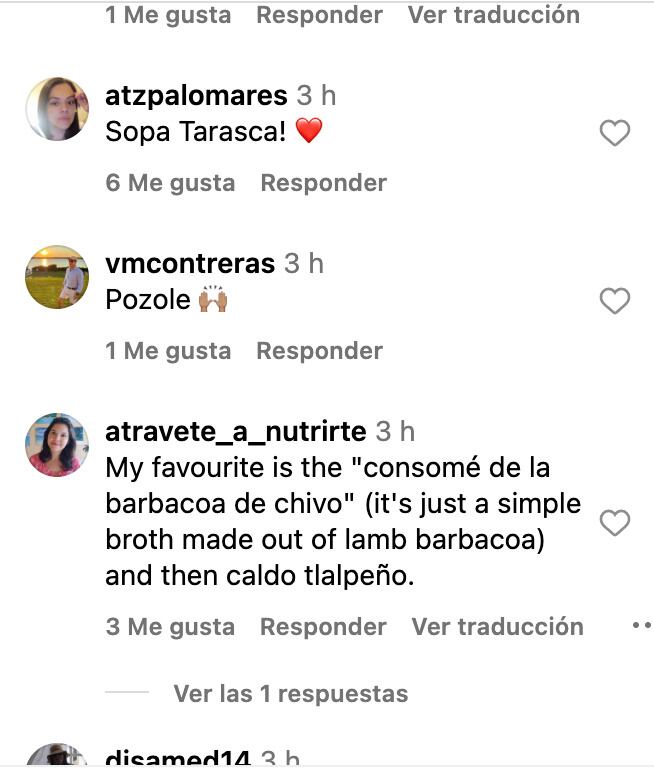Open the atzpalomares username link

(196, 95)
